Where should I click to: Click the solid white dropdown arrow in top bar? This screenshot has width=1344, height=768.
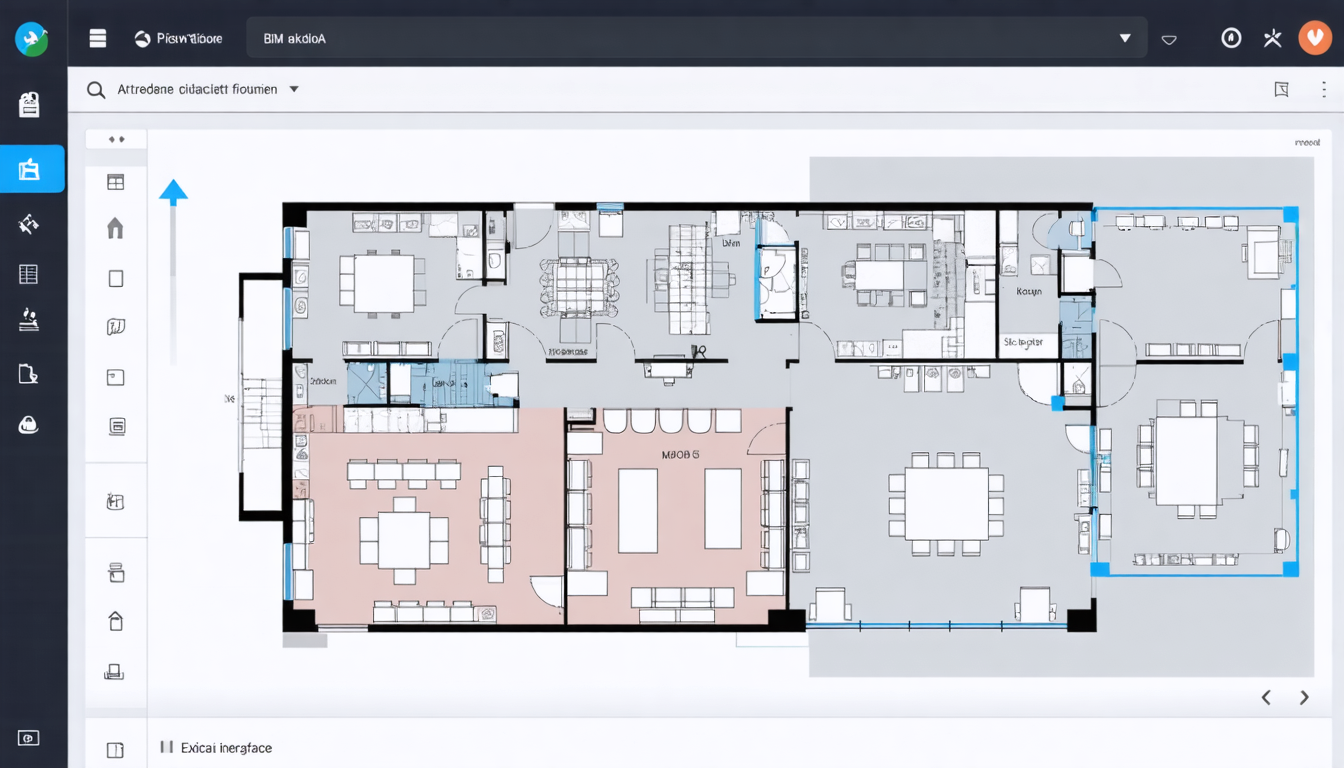pyautogui.click(x=1125, y=38)
